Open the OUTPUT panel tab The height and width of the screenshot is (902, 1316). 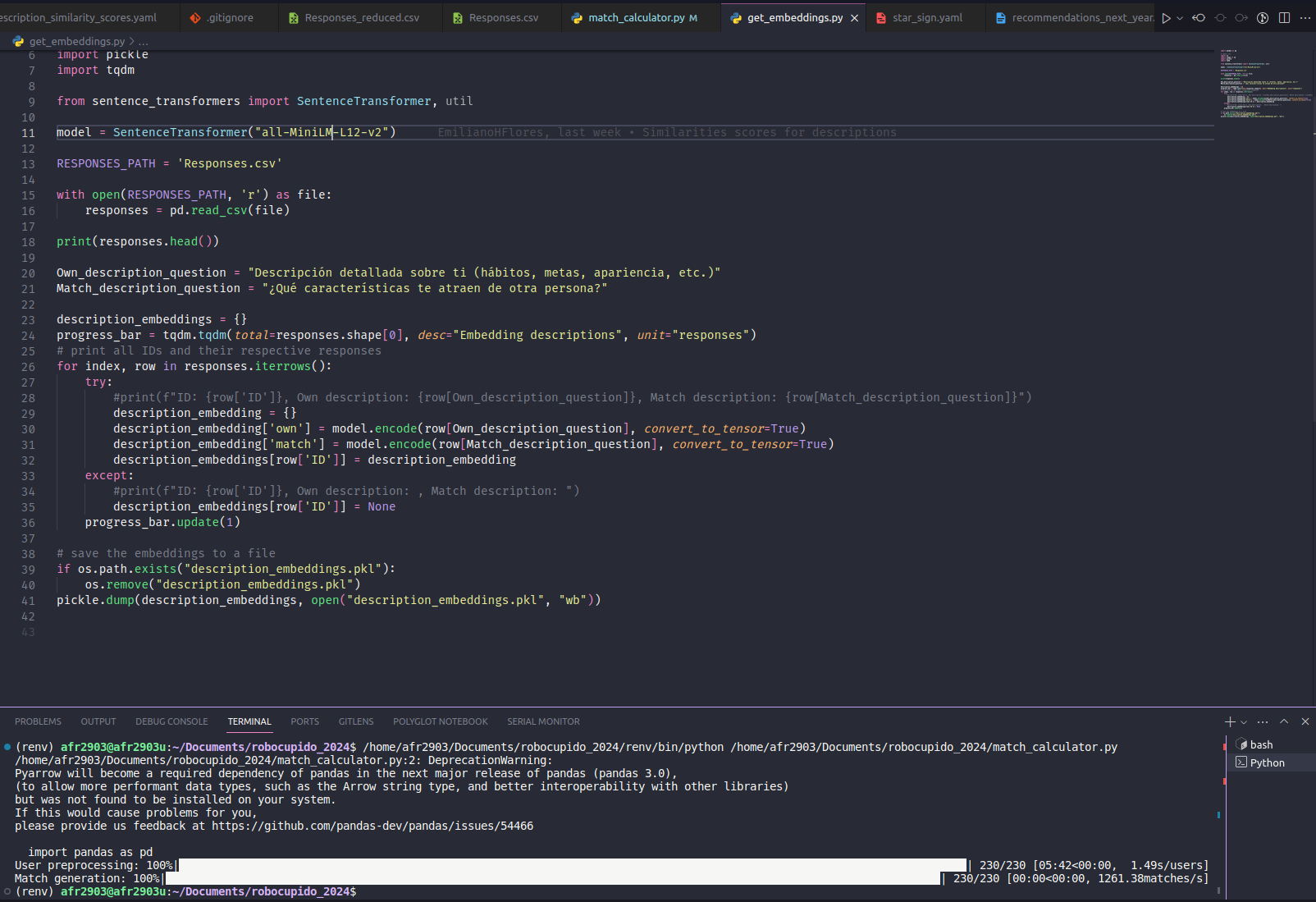pos(98,721)
